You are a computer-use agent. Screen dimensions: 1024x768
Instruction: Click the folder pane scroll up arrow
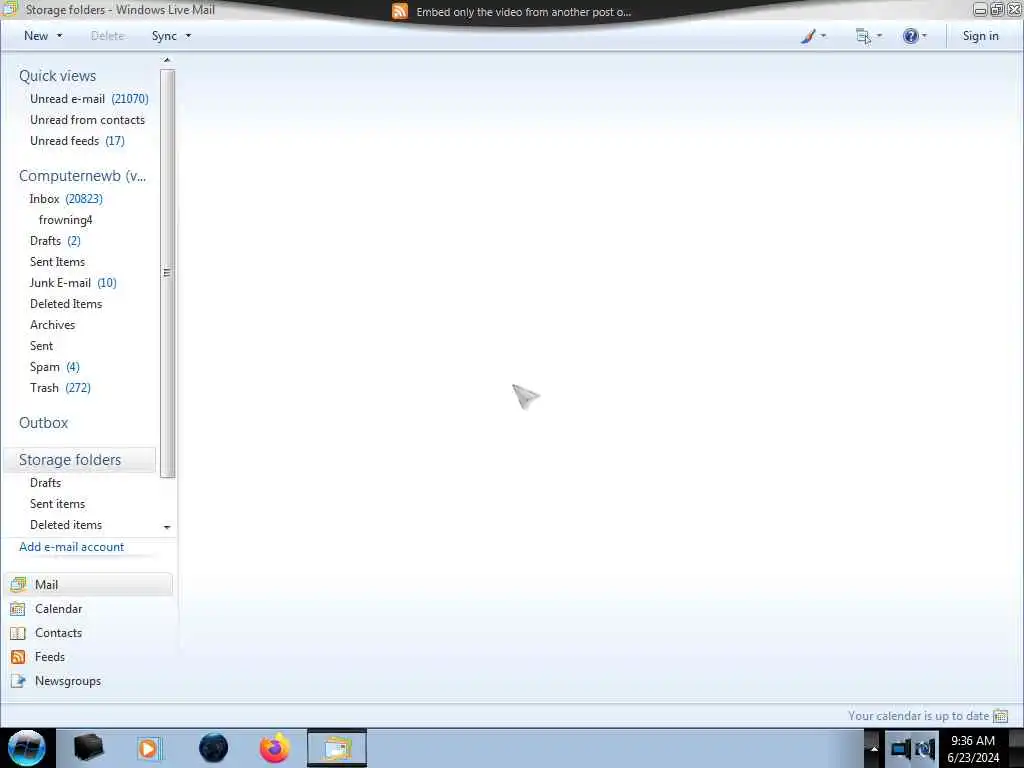click(167, 60)
